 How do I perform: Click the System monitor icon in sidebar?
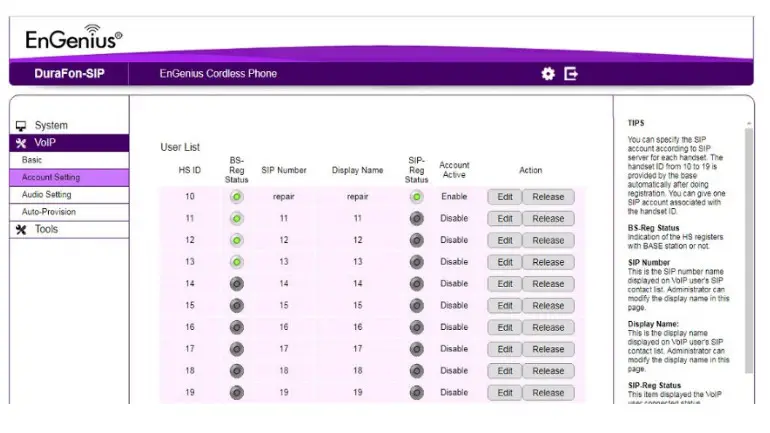tap(21, 126)
